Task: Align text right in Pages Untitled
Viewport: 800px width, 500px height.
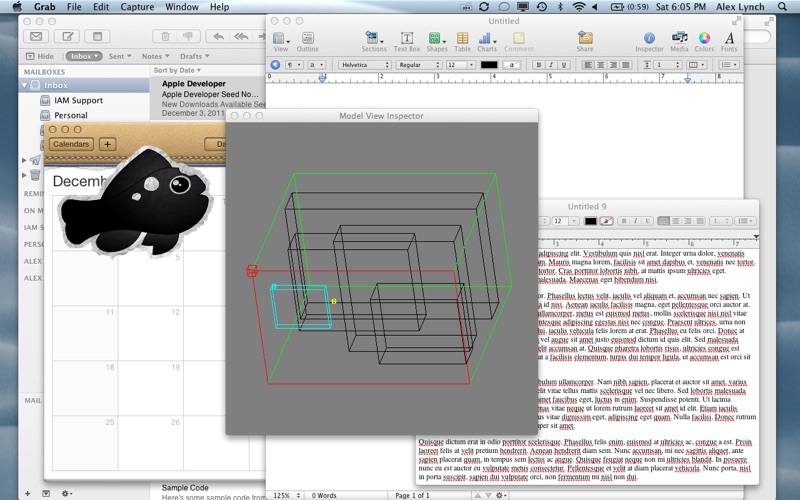Action: click(613, 65)
